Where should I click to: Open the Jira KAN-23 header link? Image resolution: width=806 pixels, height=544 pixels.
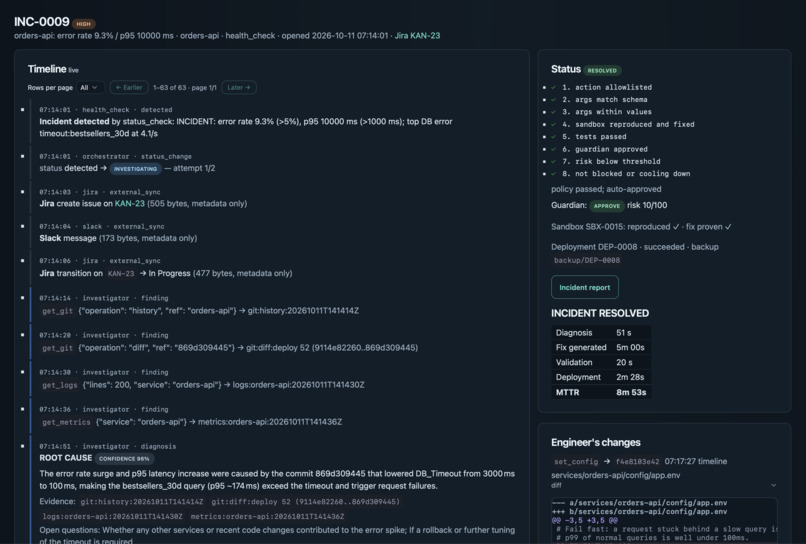coord(417,35)
